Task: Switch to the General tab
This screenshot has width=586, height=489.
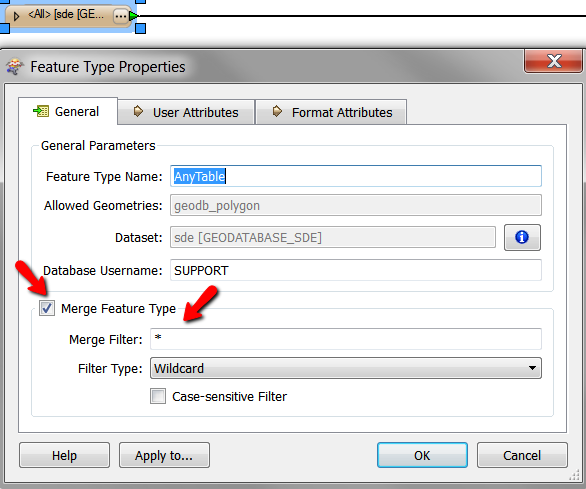Action: [x=68, y=111]
